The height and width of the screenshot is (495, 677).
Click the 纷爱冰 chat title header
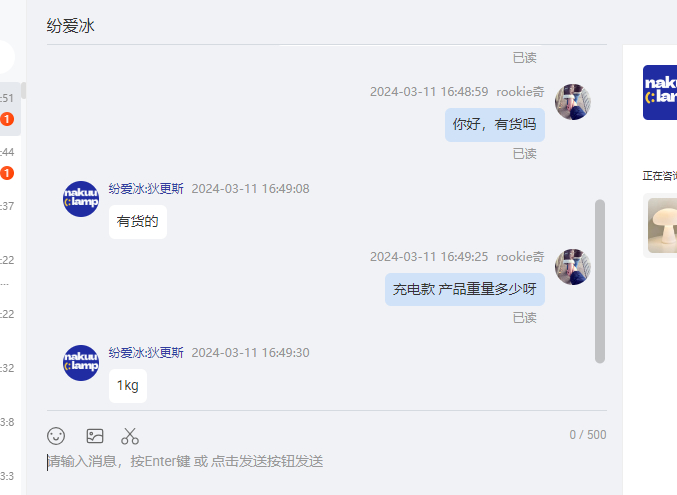(x=70, y=26)
